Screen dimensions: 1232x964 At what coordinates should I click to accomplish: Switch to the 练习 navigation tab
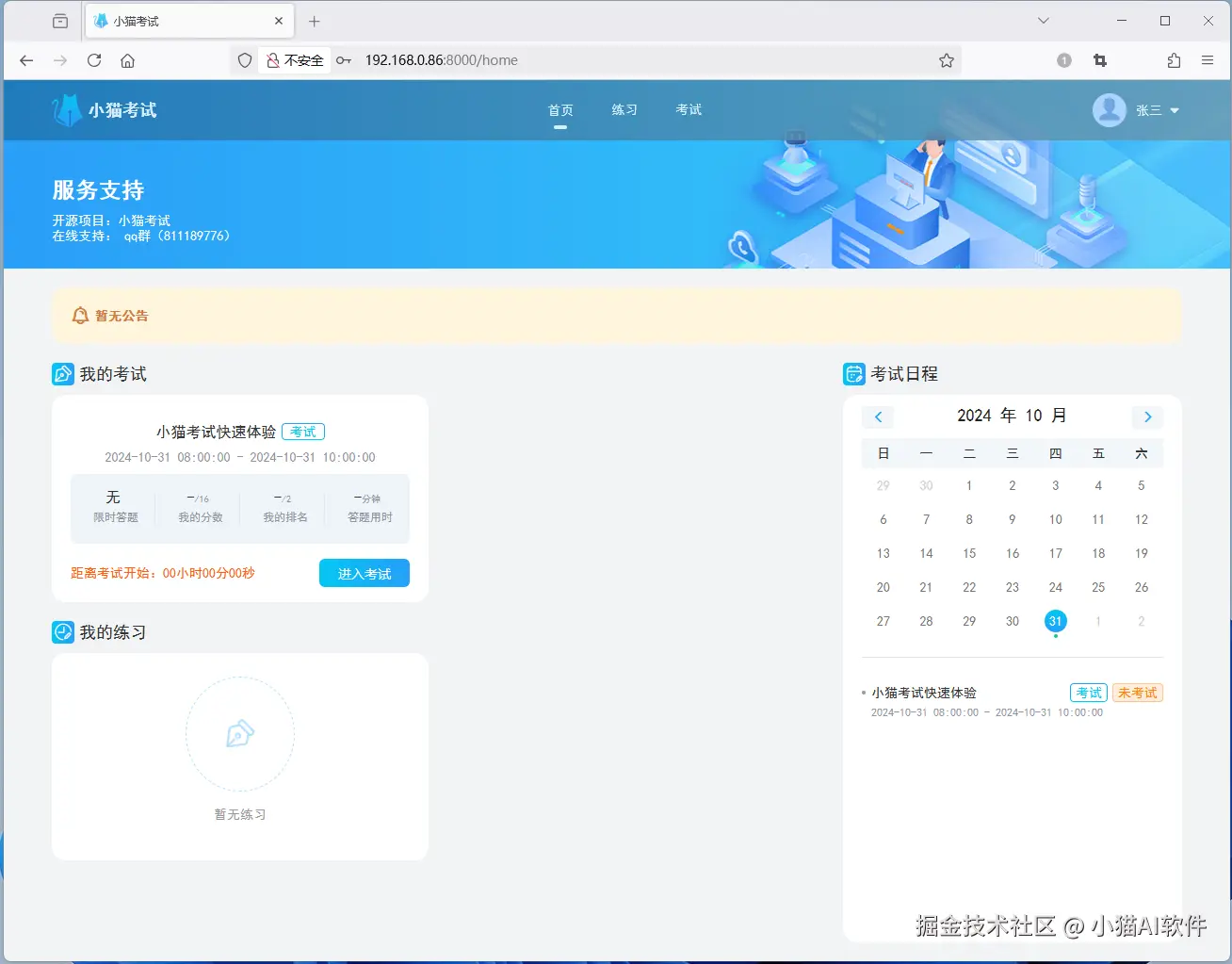[624, 109]
